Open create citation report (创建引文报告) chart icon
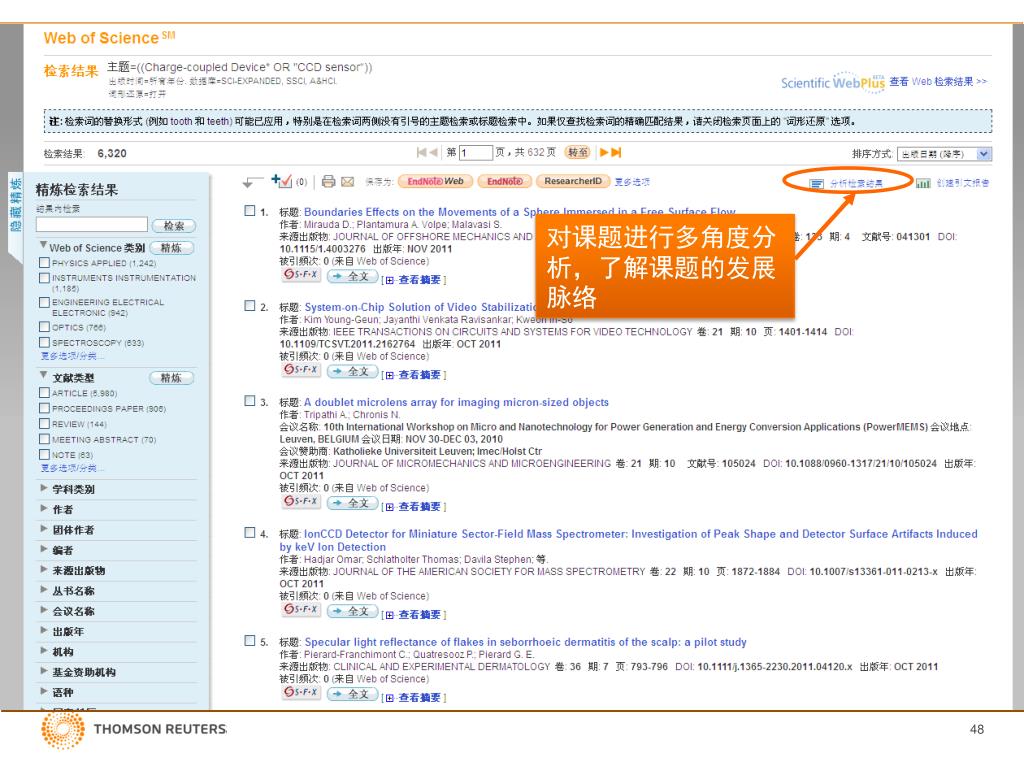The height and width of the screenshot is (768, 1024). pos(923,184)
